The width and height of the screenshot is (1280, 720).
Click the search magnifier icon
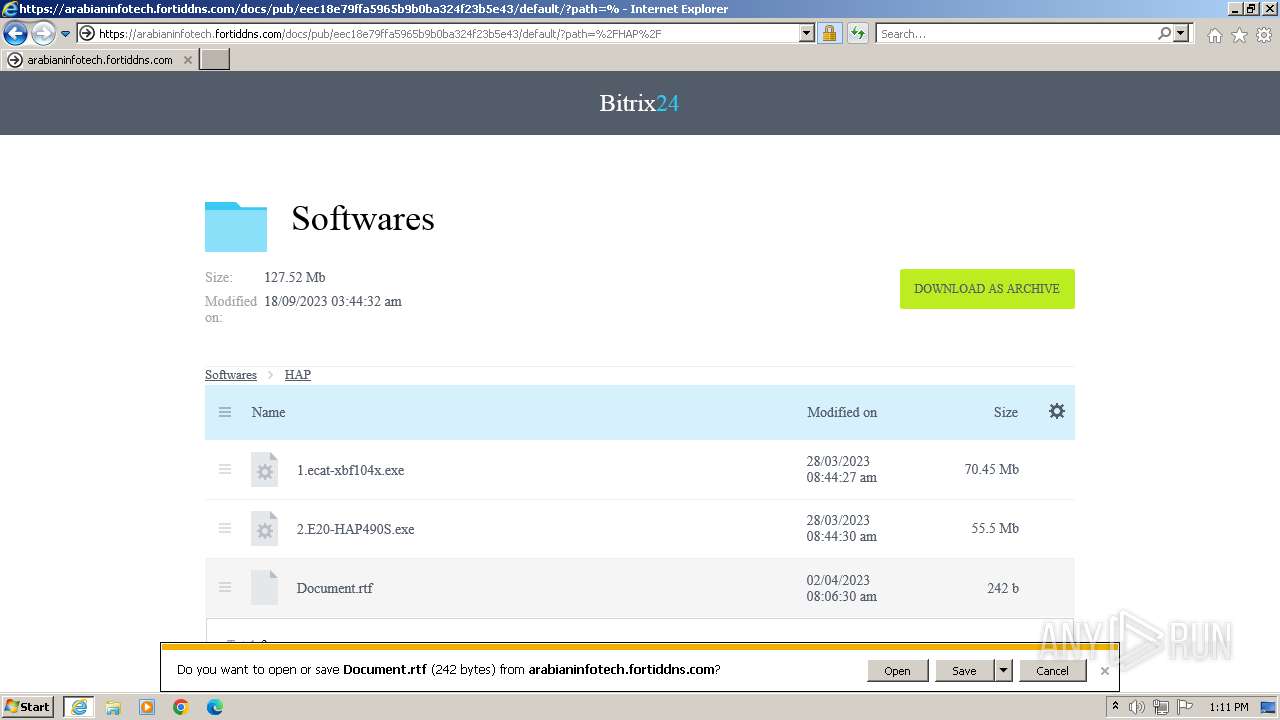pyautogui.click(x=1164, y=34)
